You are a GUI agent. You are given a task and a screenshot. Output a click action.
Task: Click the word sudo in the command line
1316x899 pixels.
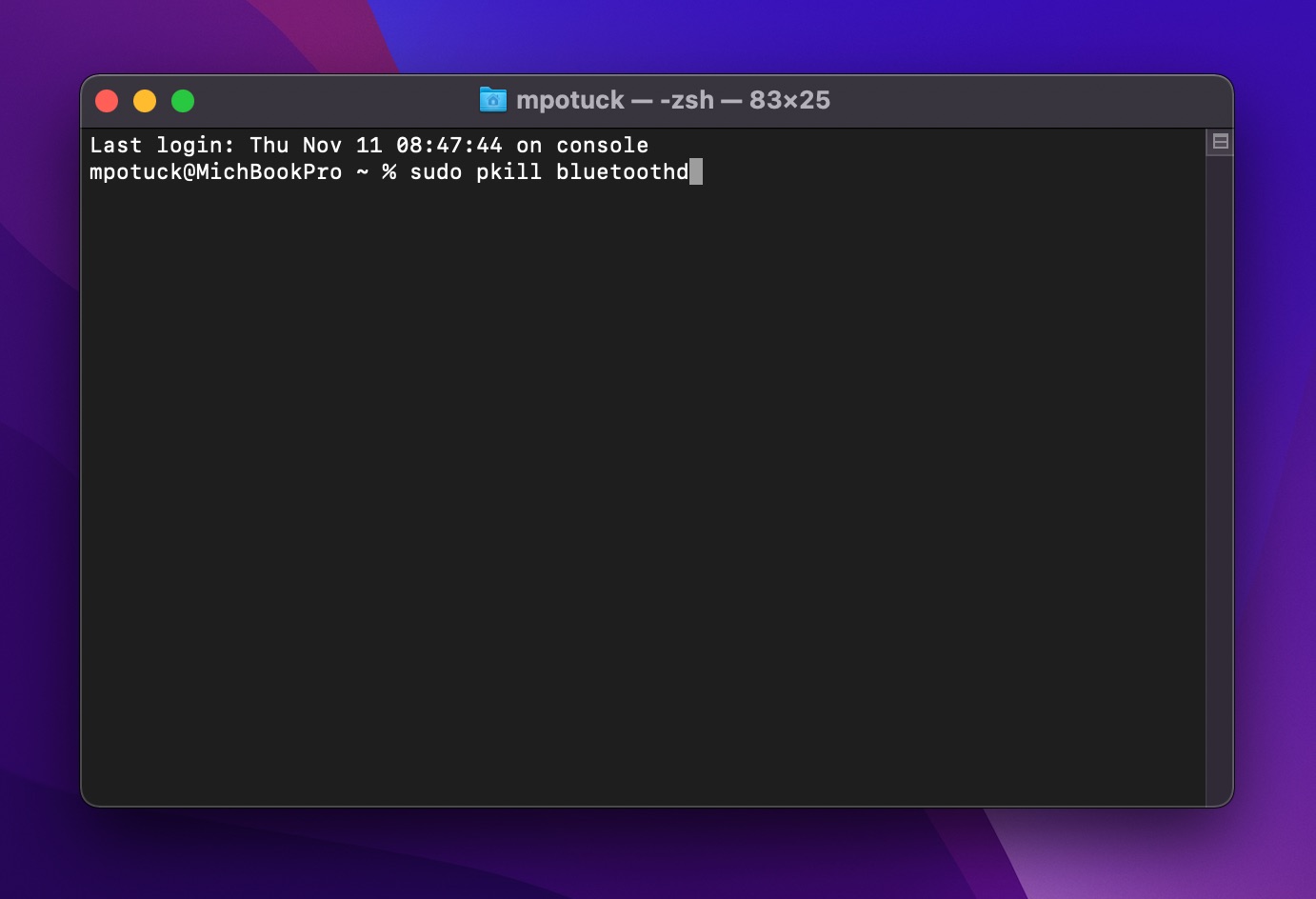(x=435, y=171)
